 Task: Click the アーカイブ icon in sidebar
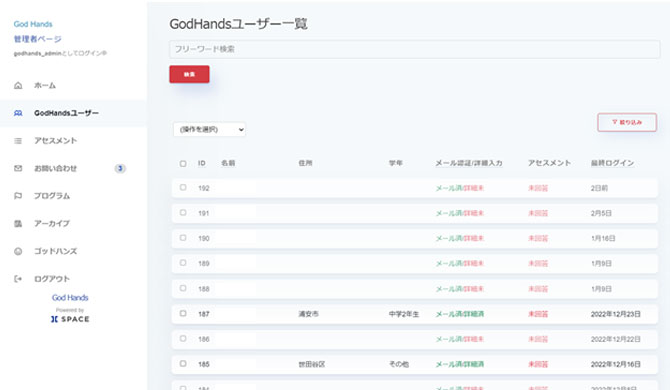pos(18,223)
